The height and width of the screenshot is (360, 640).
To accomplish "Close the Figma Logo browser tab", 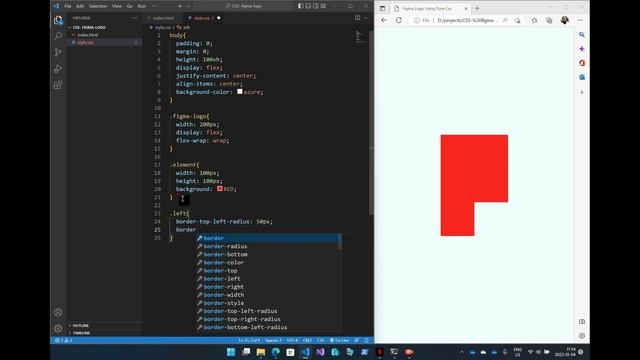I will [x=466, y=8].
